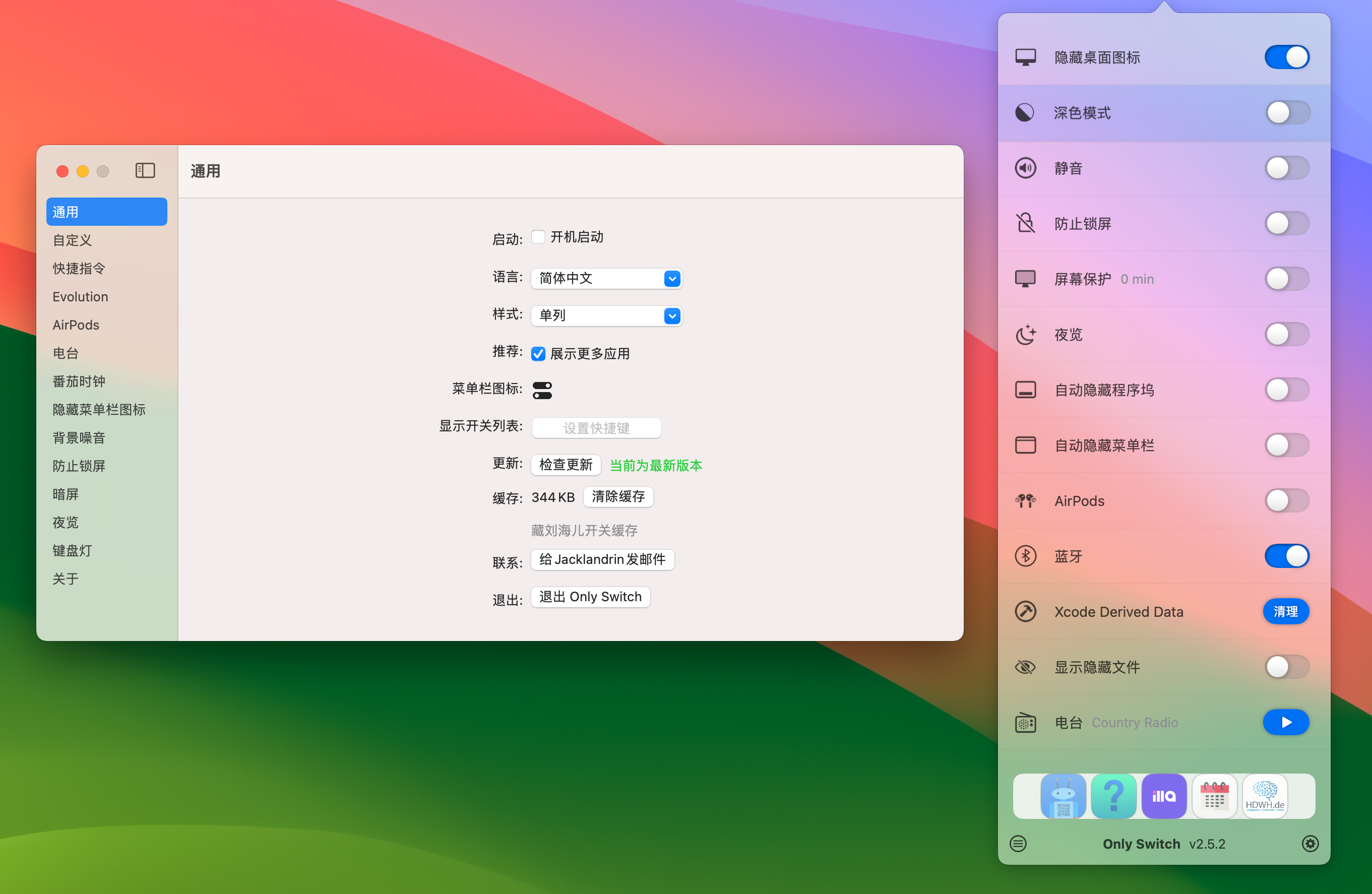Click the purple illa app icon
Image resolution: width=1372 pixels, height=894 pixels.
click(x=1164, y=796)
